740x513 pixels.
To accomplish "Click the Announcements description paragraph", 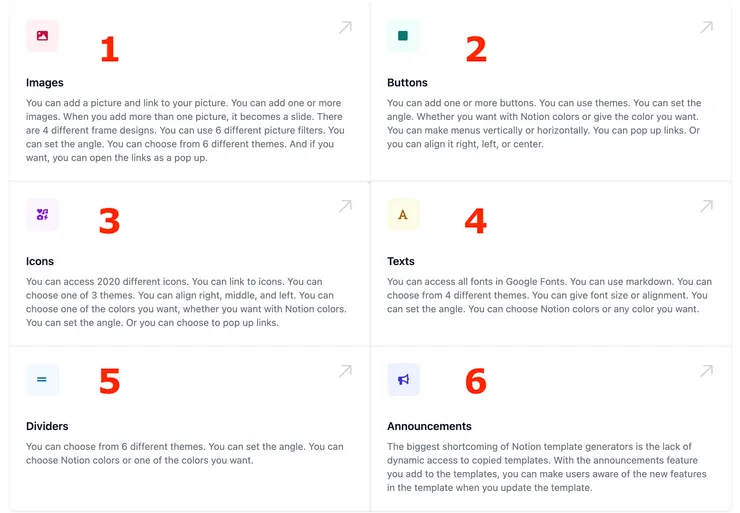I will pos(546,467).
